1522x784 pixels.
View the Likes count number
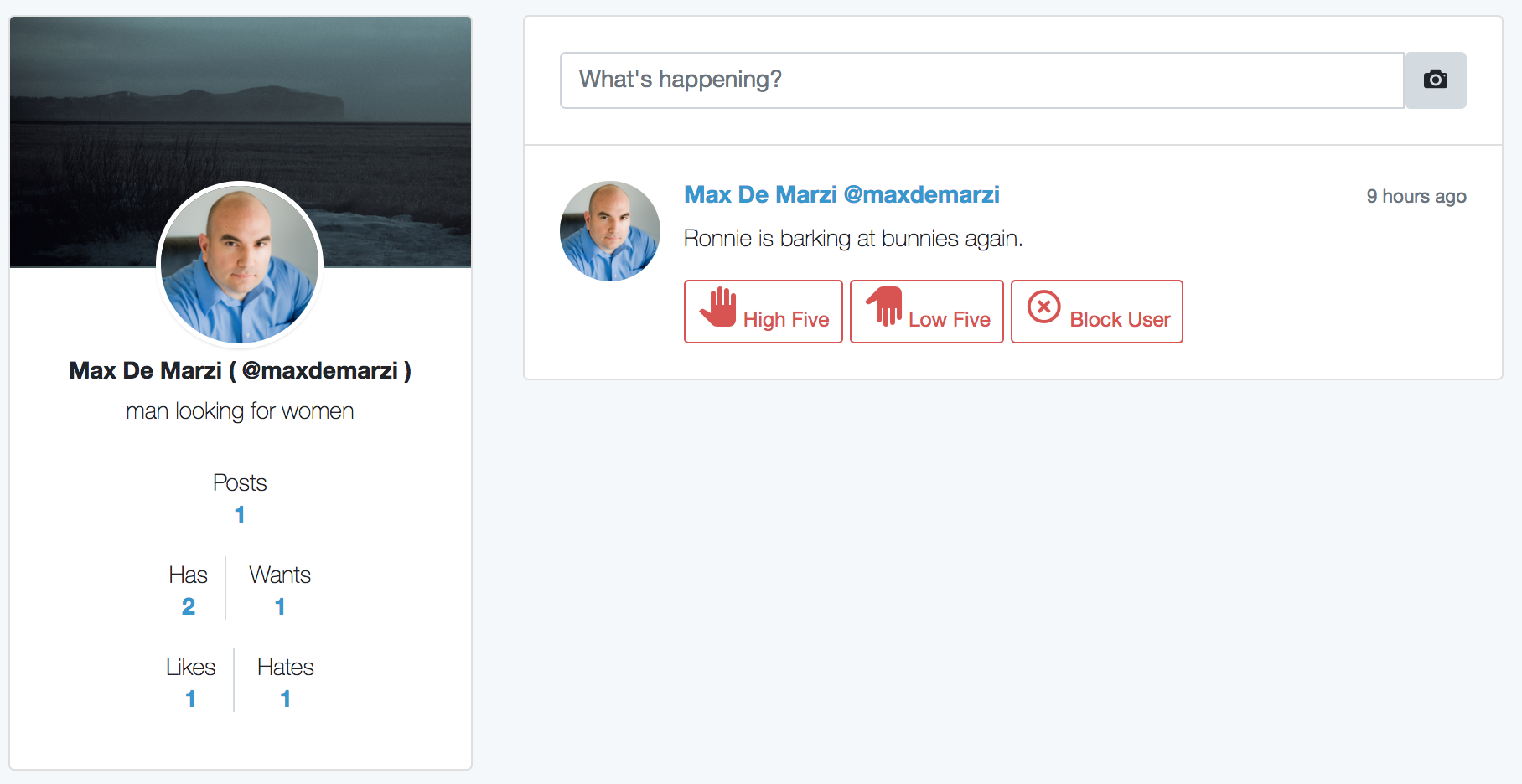coord(191,699)
